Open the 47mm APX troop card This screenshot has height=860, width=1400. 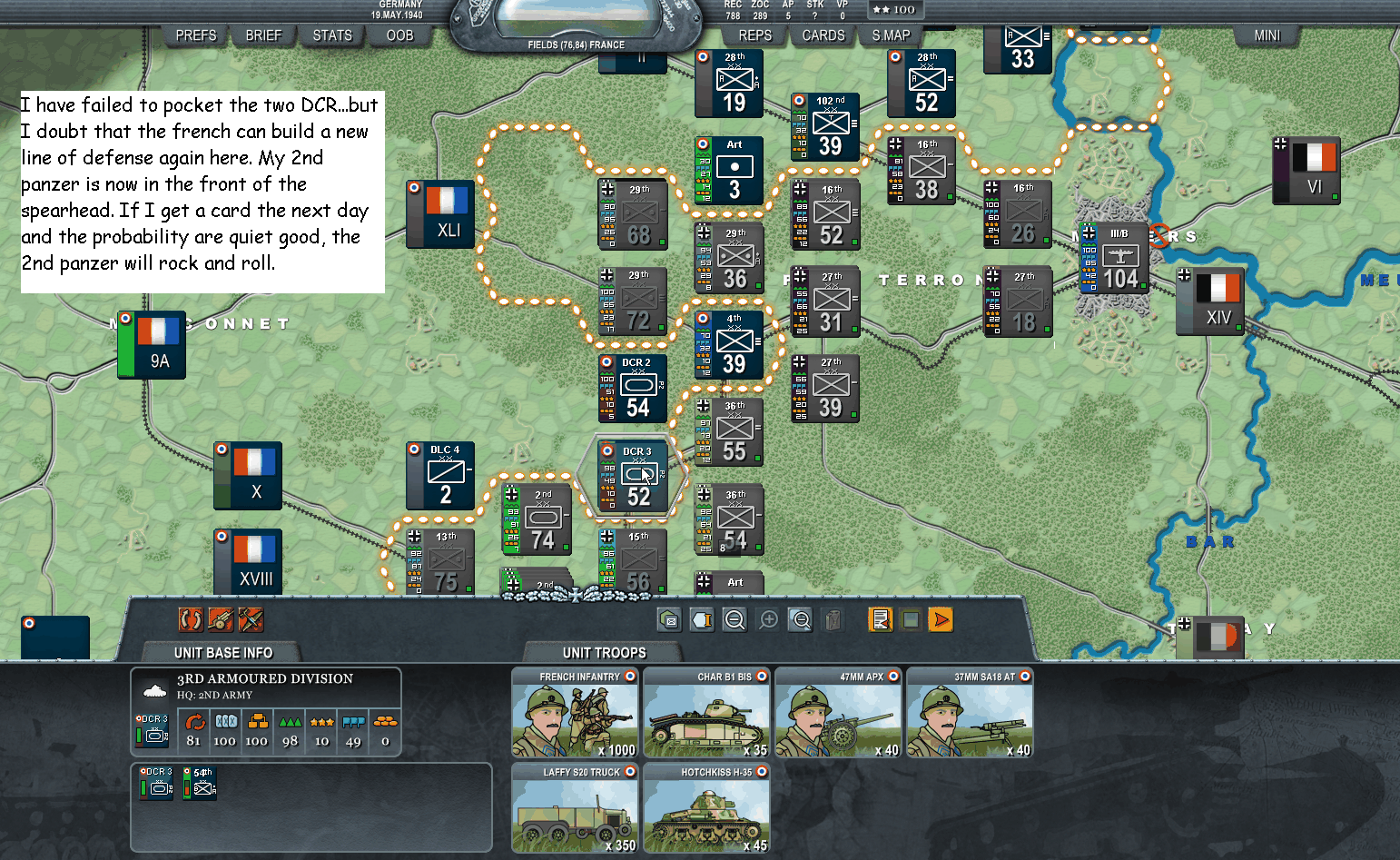pos(839,713)
